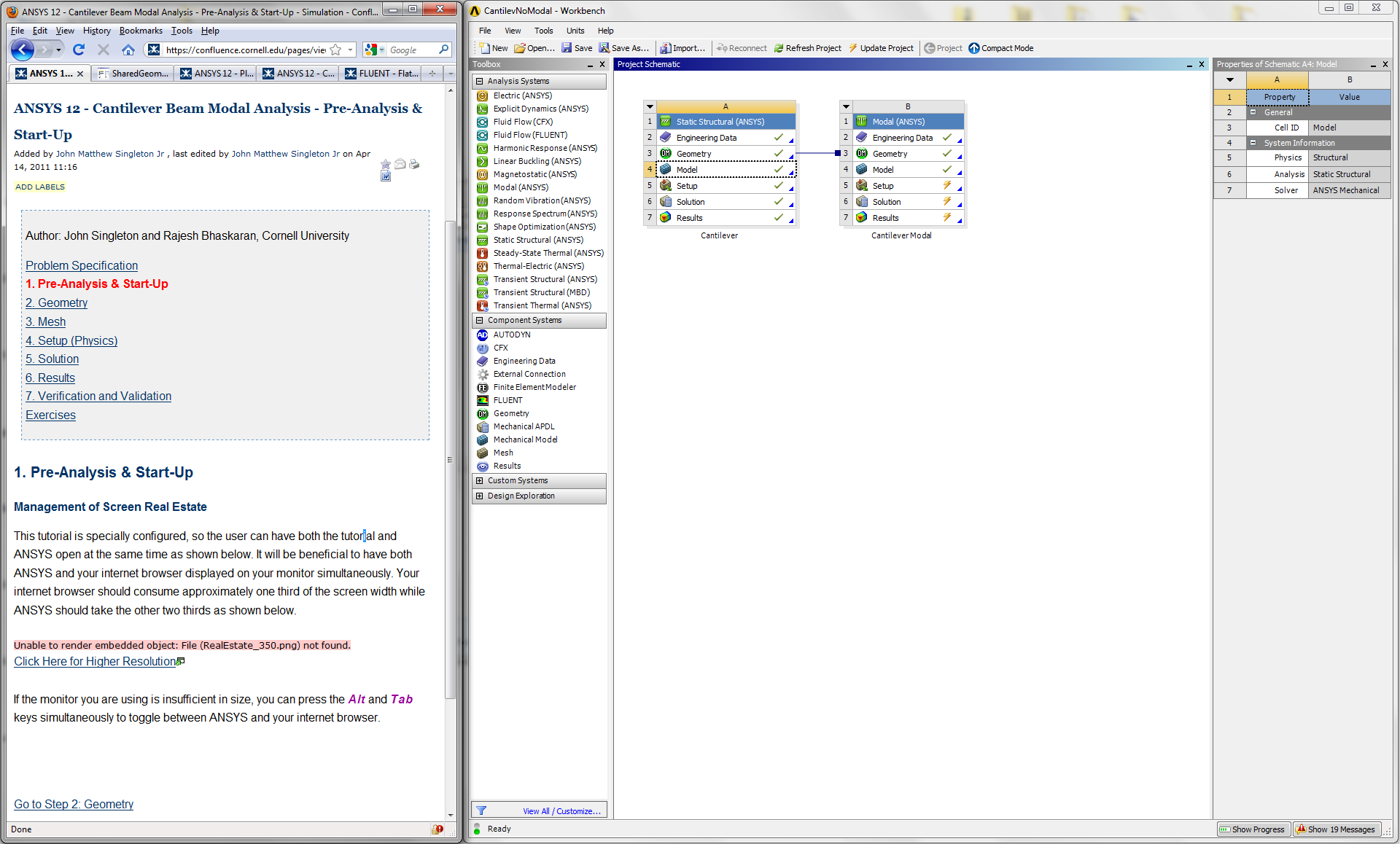Select the Engineering Data cell in Cantilever system
This screenshot has width=1400, height=844.
click(x=726, y=138)
